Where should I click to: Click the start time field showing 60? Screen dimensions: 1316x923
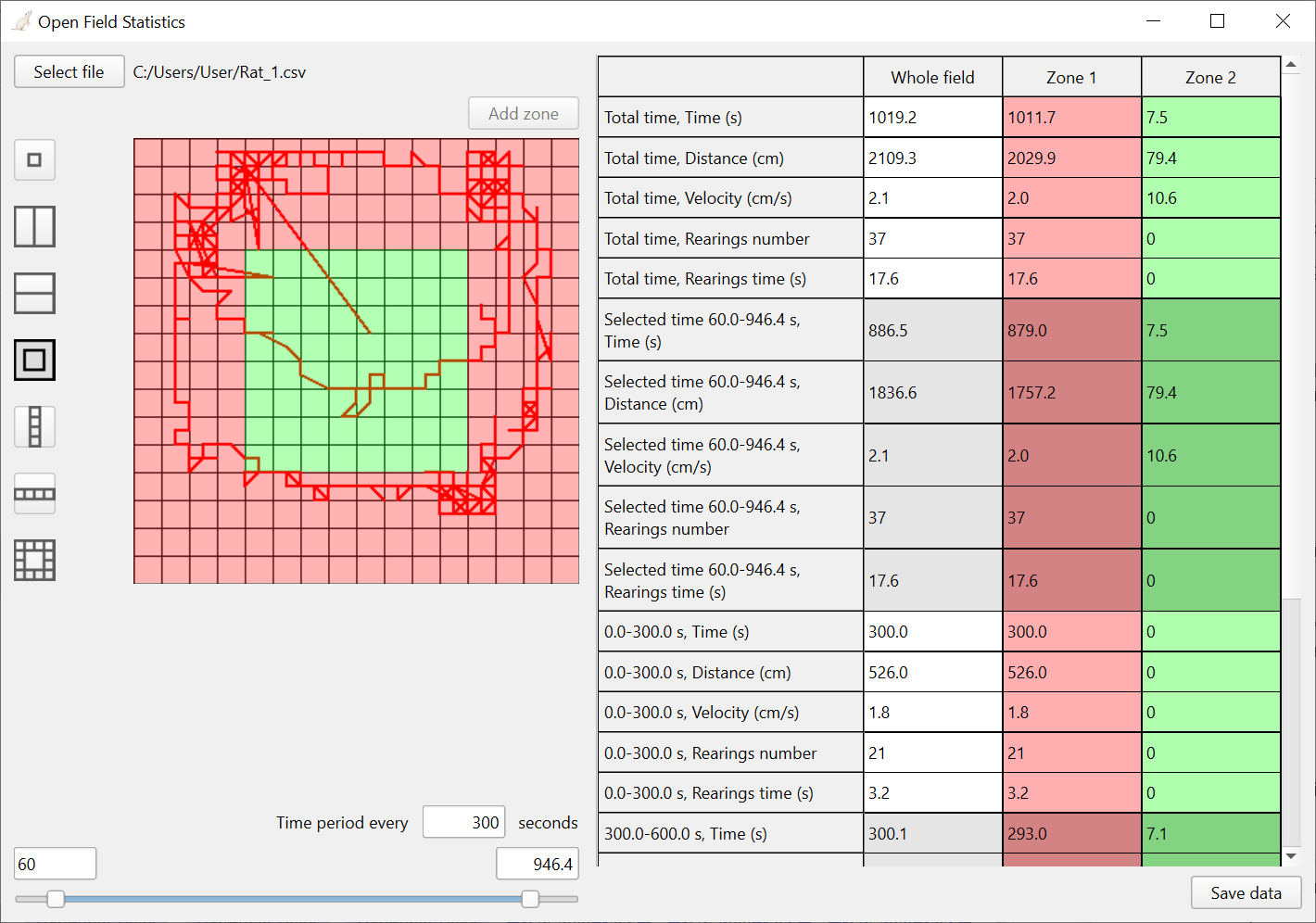pos(55,863)
